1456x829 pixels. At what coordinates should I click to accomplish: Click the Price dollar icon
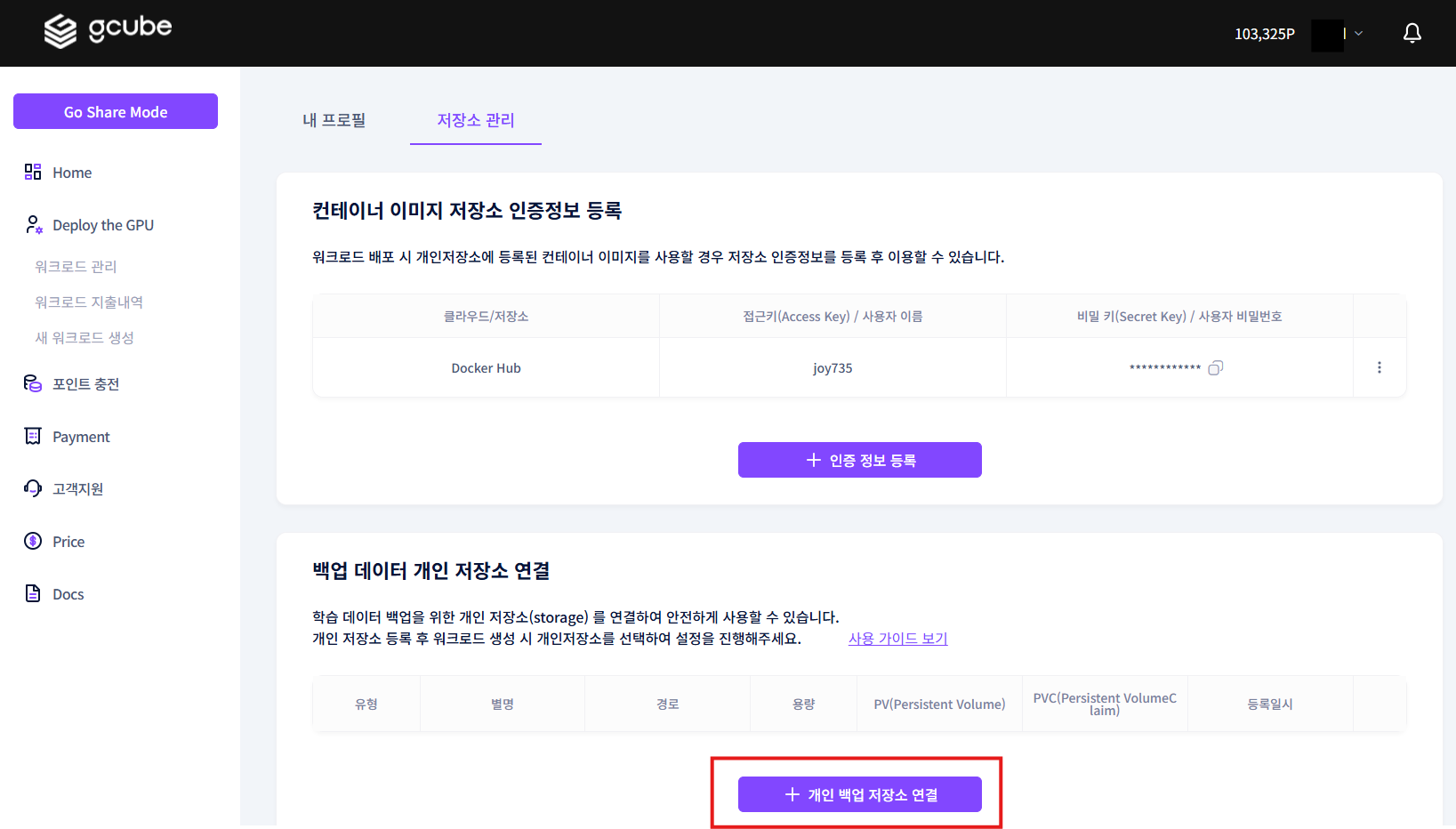point(32,541)
